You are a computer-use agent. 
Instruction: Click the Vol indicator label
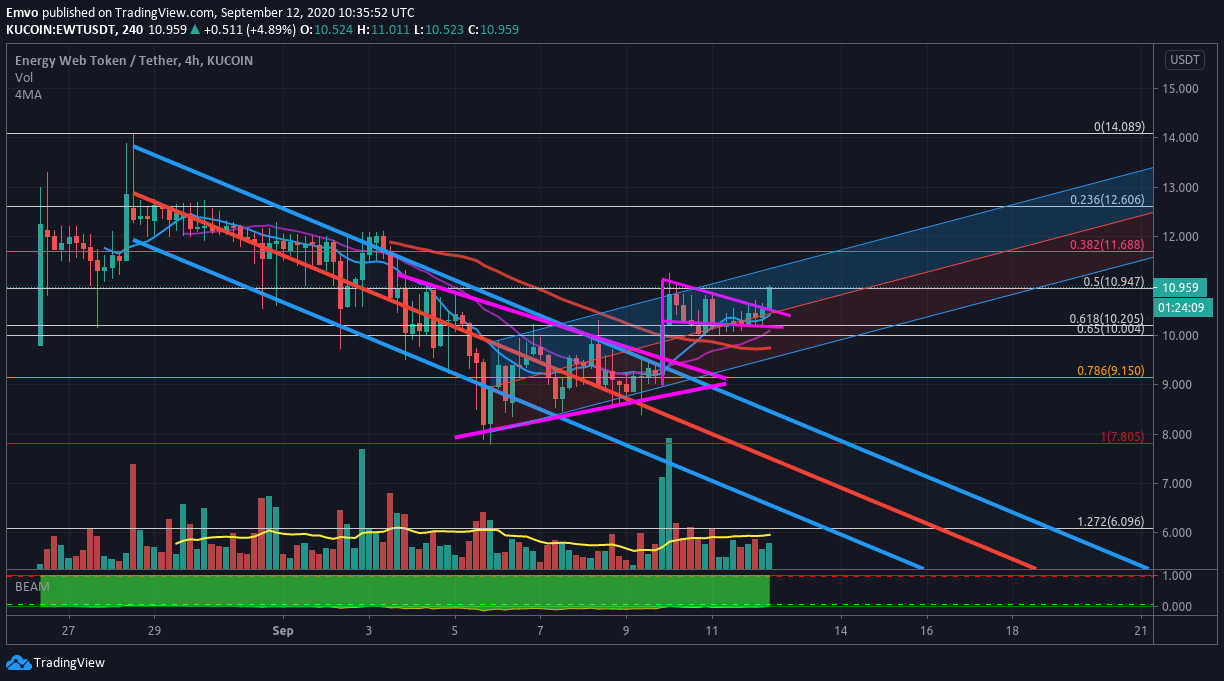click(x=24, y=77)
